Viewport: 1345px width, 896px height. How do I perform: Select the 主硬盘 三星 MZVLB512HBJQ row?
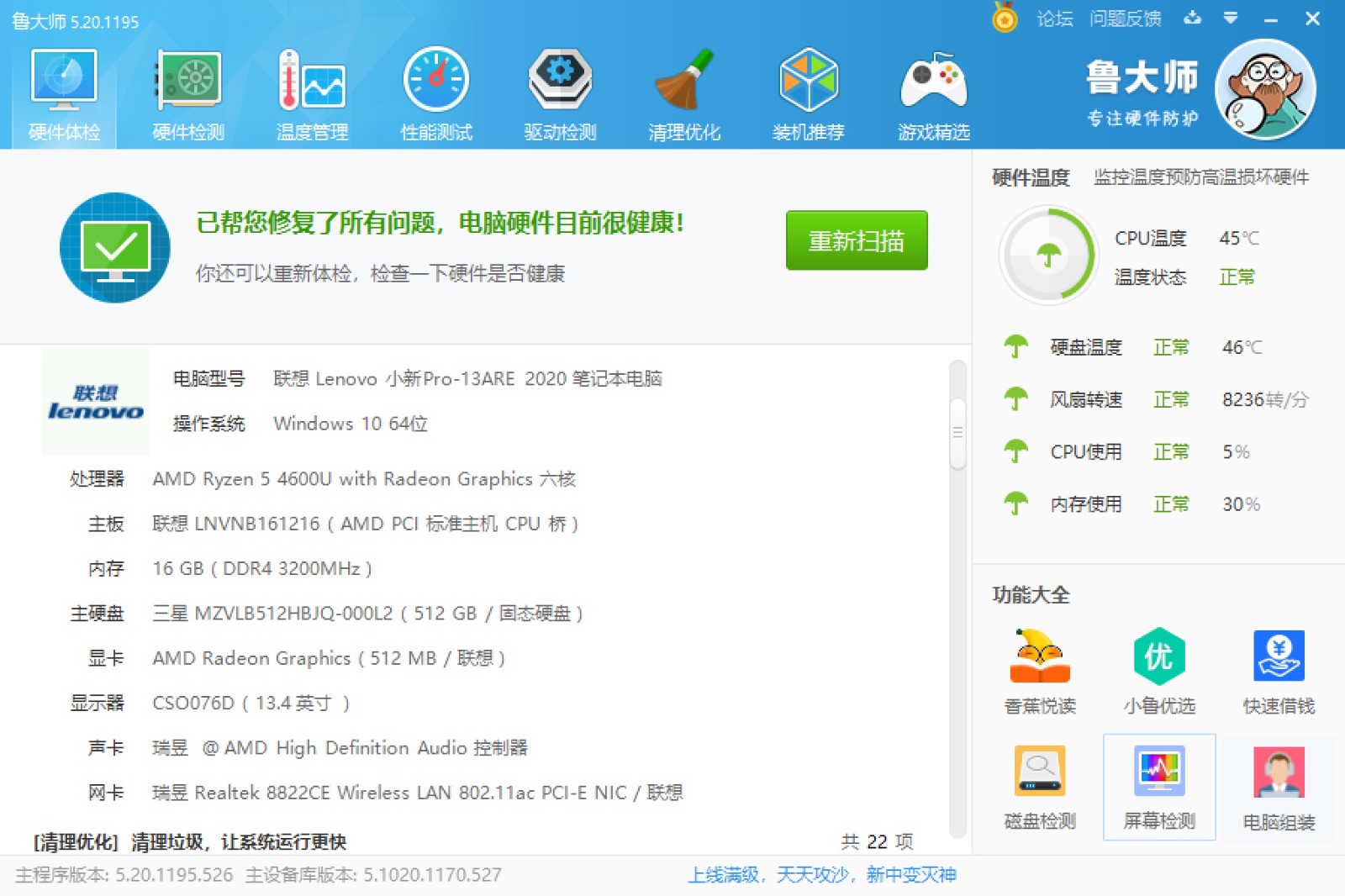(327, 614)
